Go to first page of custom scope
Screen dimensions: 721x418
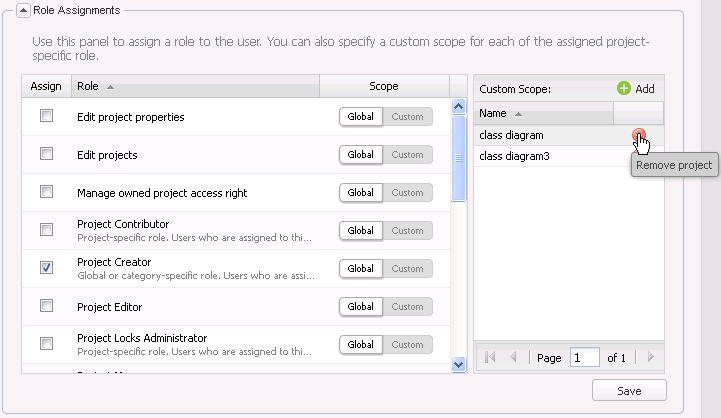coord(491,357)
